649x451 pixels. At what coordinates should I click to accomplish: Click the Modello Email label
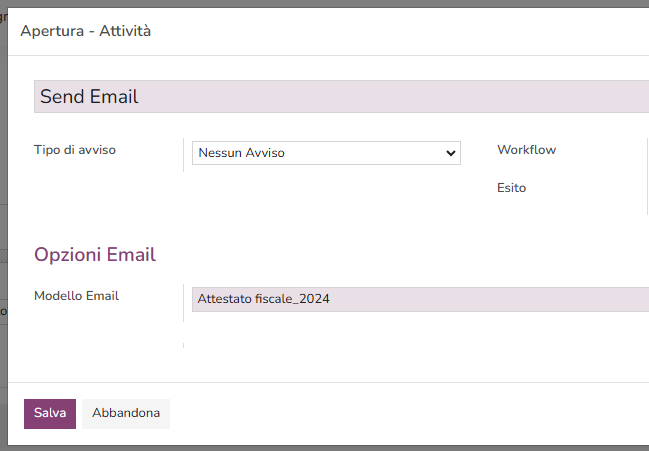[76, 296]
